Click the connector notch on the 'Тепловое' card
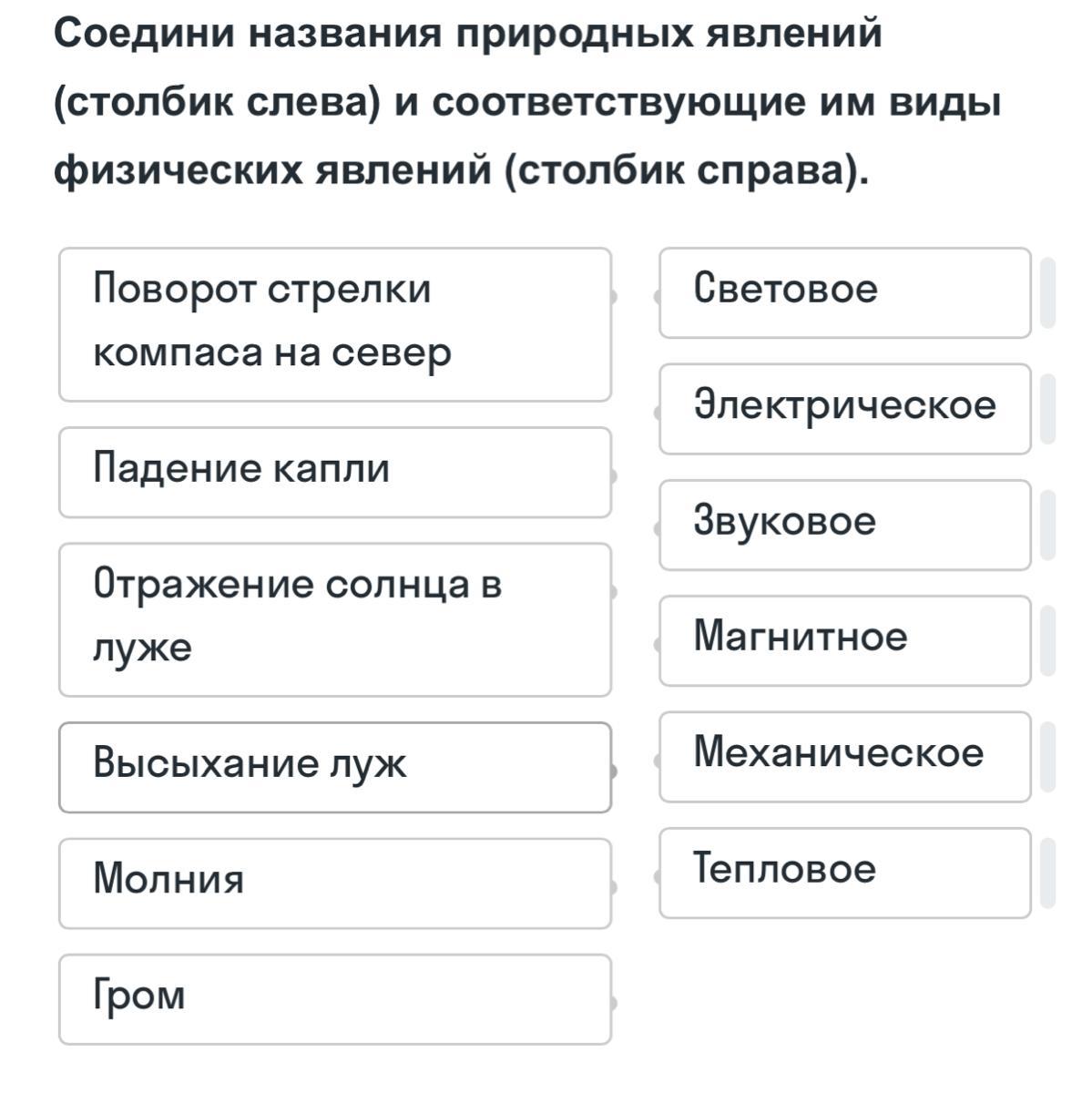 coord(657,877)
